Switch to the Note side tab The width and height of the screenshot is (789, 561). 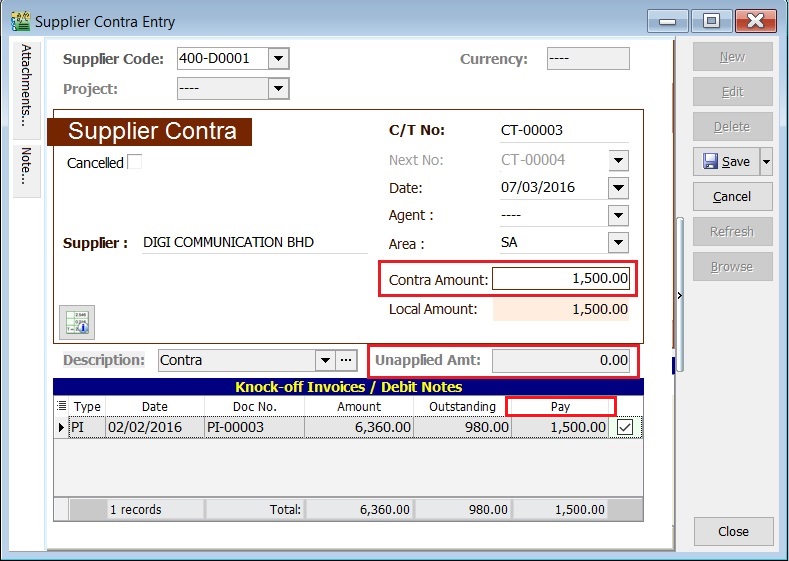point(26,167)
